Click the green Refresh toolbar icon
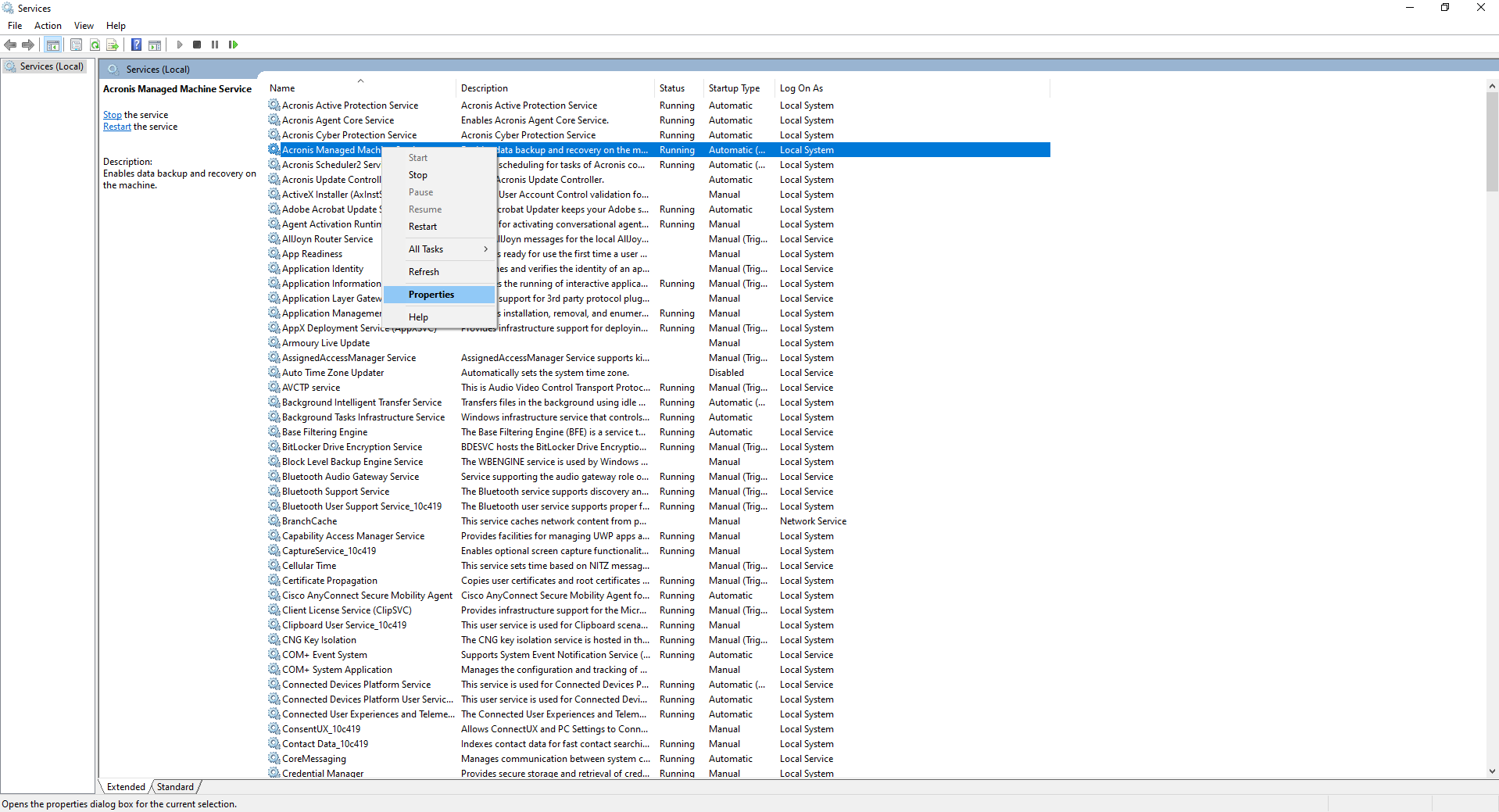The width and height of the screenshot is (1499, 812). click(x=95, y=45)
